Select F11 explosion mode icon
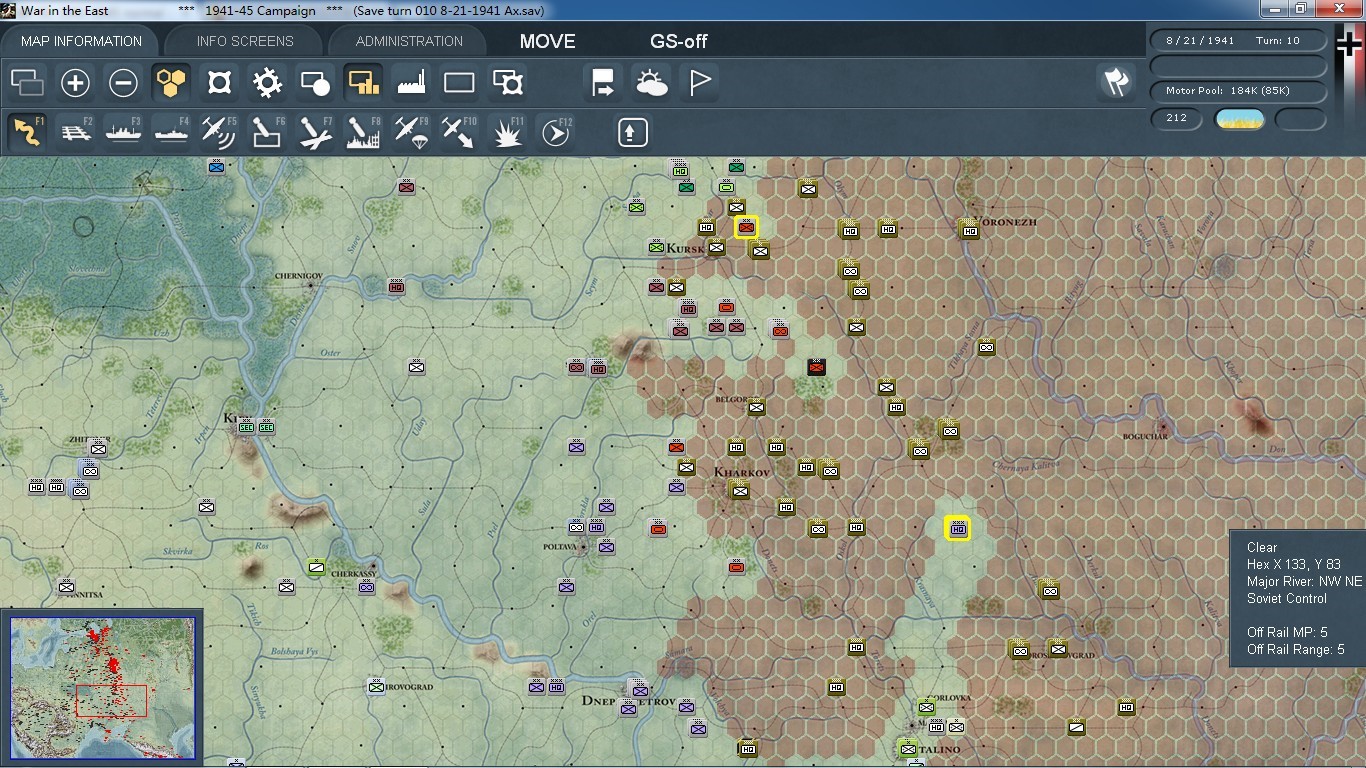 tap(507, 131)
